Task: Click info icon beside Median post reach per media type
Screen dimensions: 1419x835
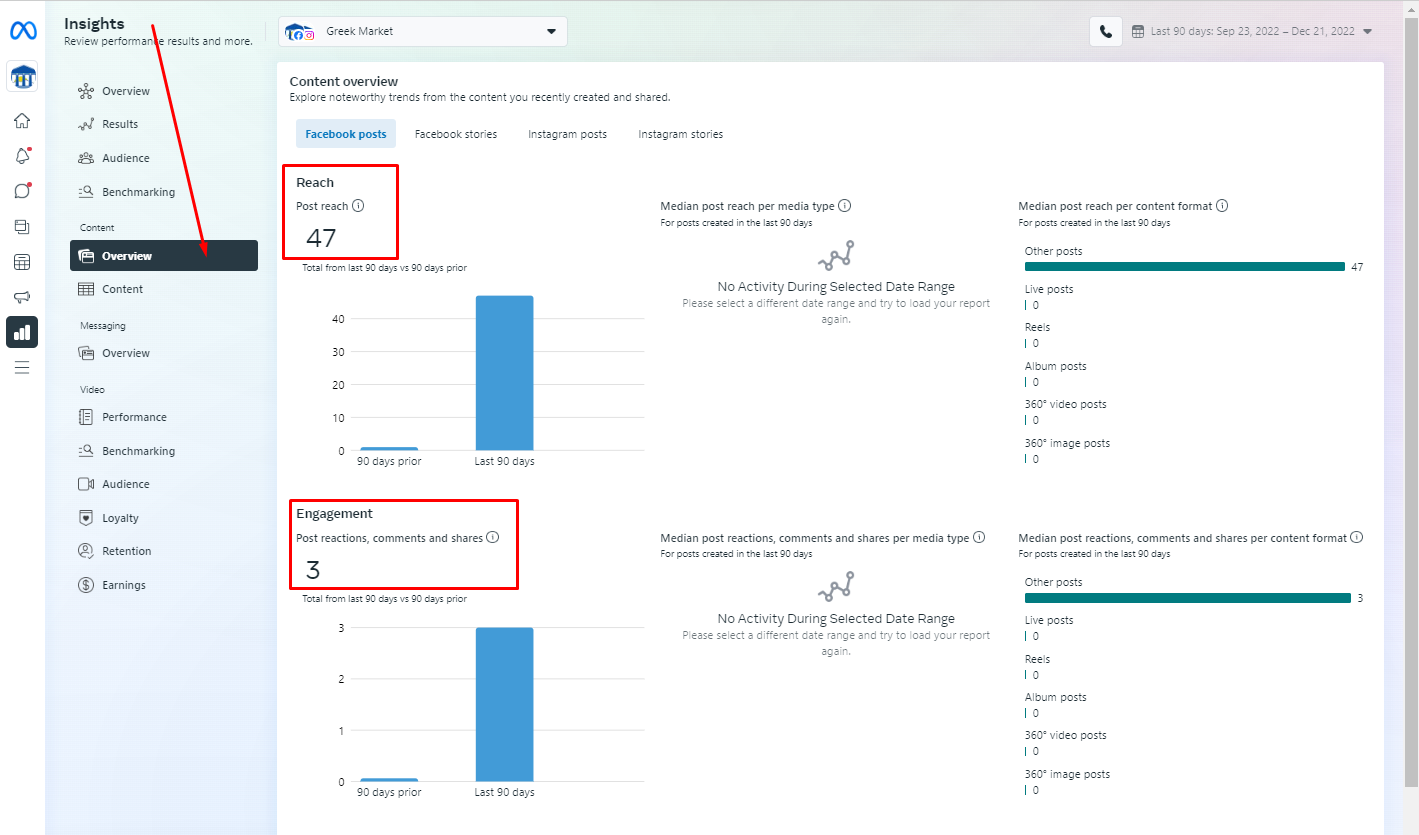Action: pyautogui.click(x=844, y=206)
